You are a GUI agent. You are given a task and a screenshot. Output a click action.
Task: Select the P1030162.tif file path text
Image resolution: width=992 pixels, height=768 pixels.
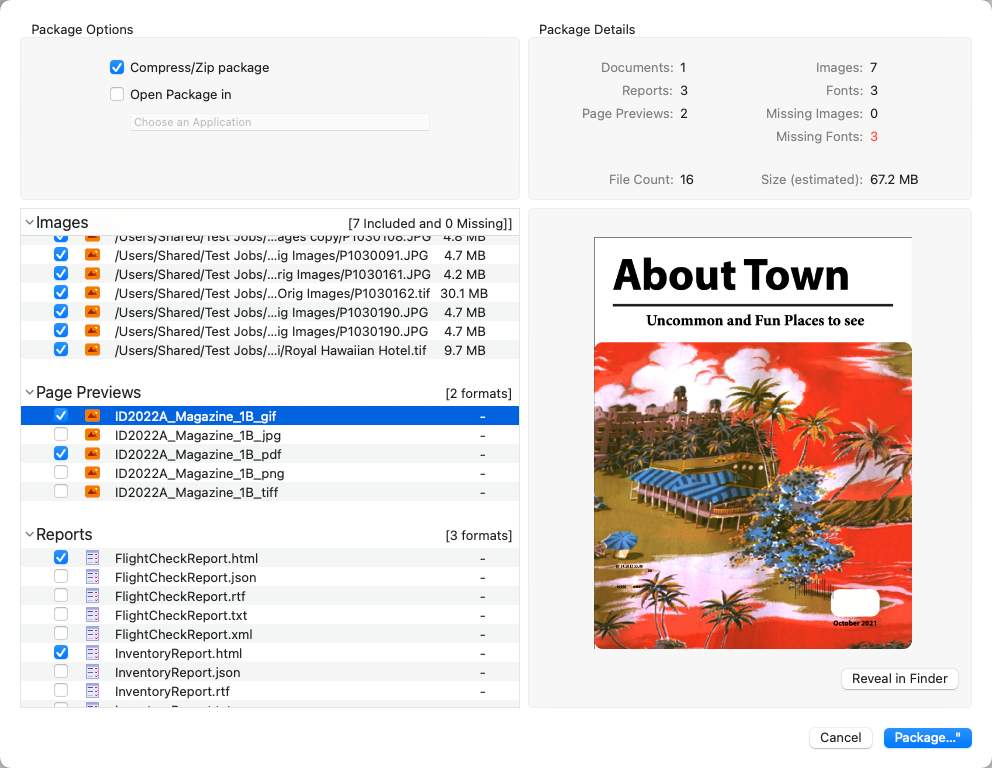pyautogui.click(x=272, y=294)
